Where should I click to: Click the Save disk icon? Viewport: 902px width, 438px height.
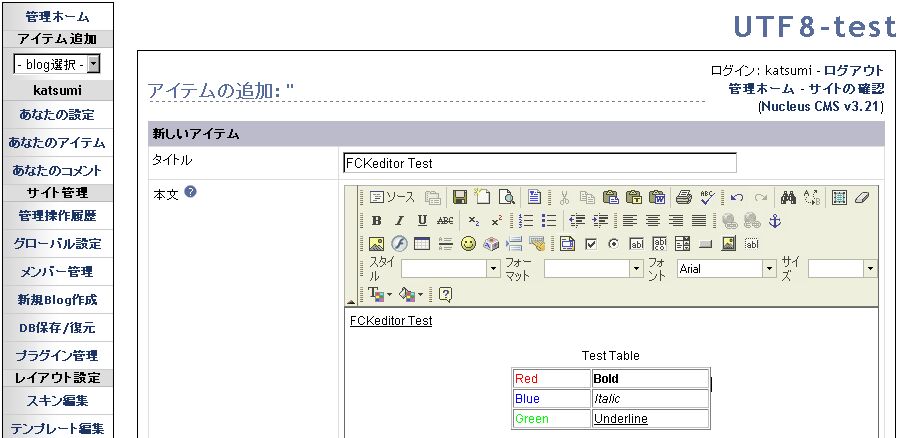[x=460, y=197]
